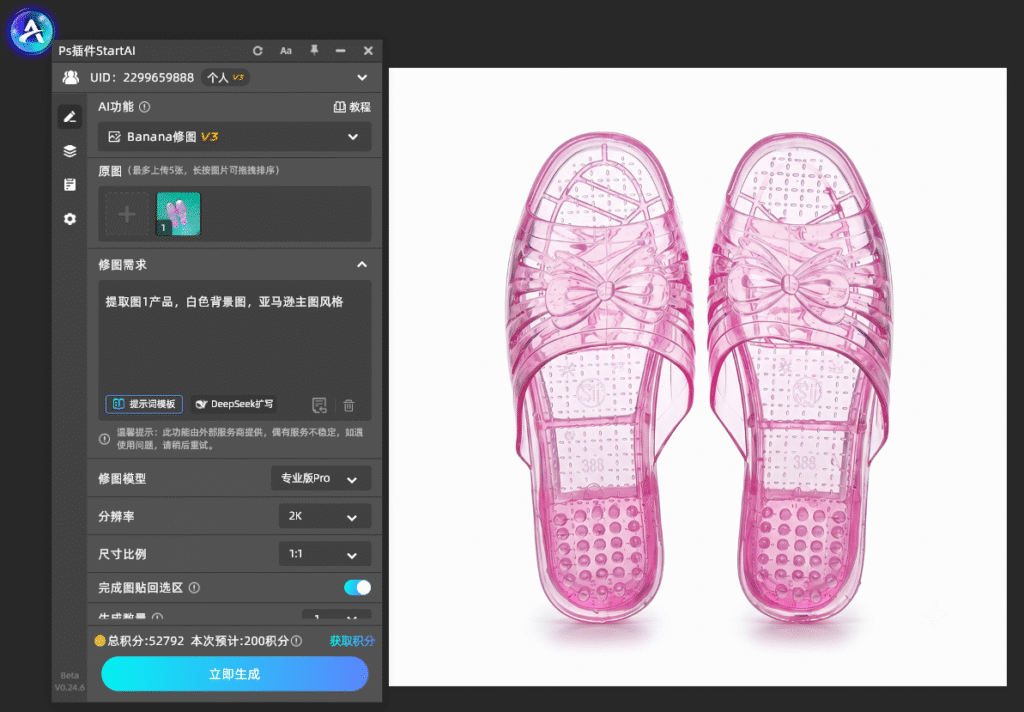
Task: Click the 个人 V3 membership badge
Action: [225, 78]
